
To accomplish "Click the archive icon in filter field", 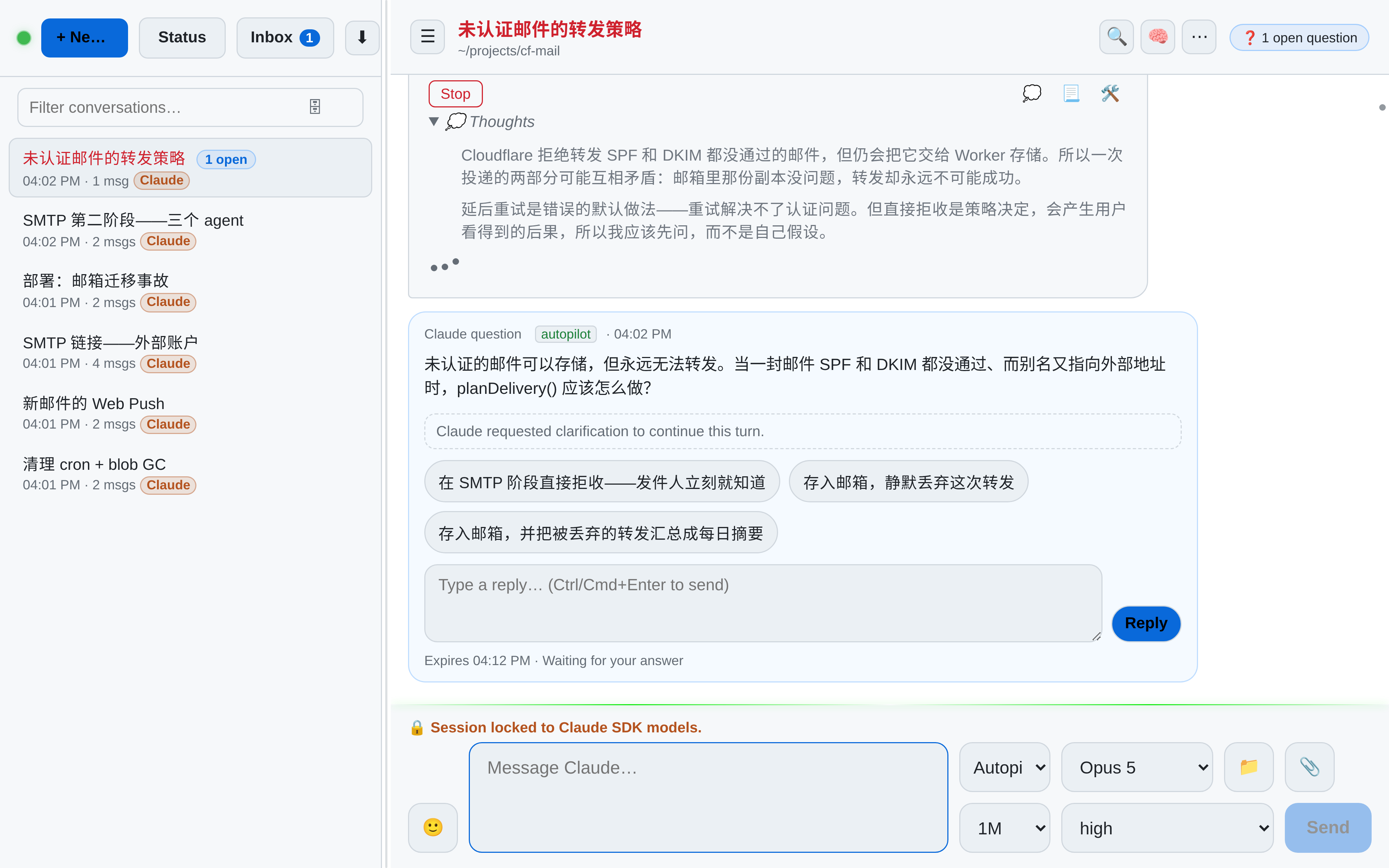I will tap(315, 107).
